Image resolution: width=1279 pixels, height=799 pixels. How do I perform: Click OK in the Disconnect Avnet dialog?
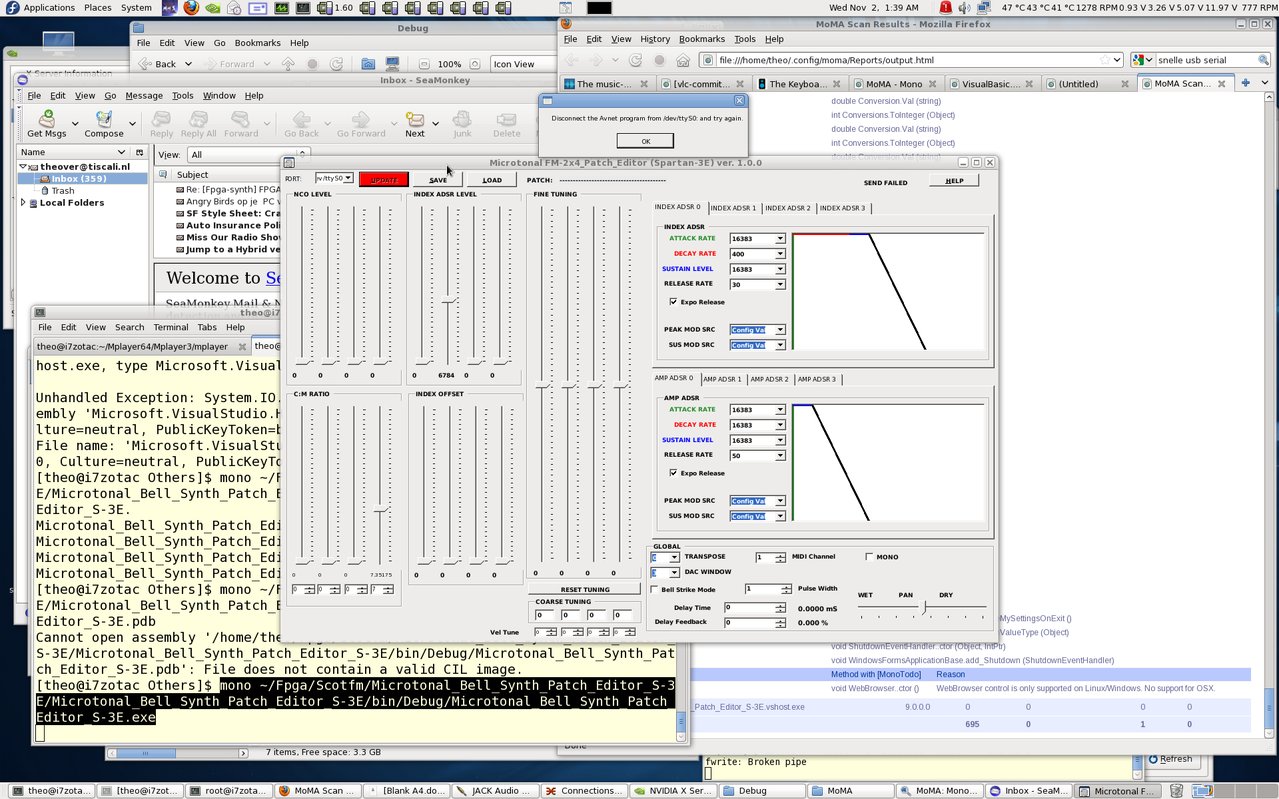tap(645, 141)
